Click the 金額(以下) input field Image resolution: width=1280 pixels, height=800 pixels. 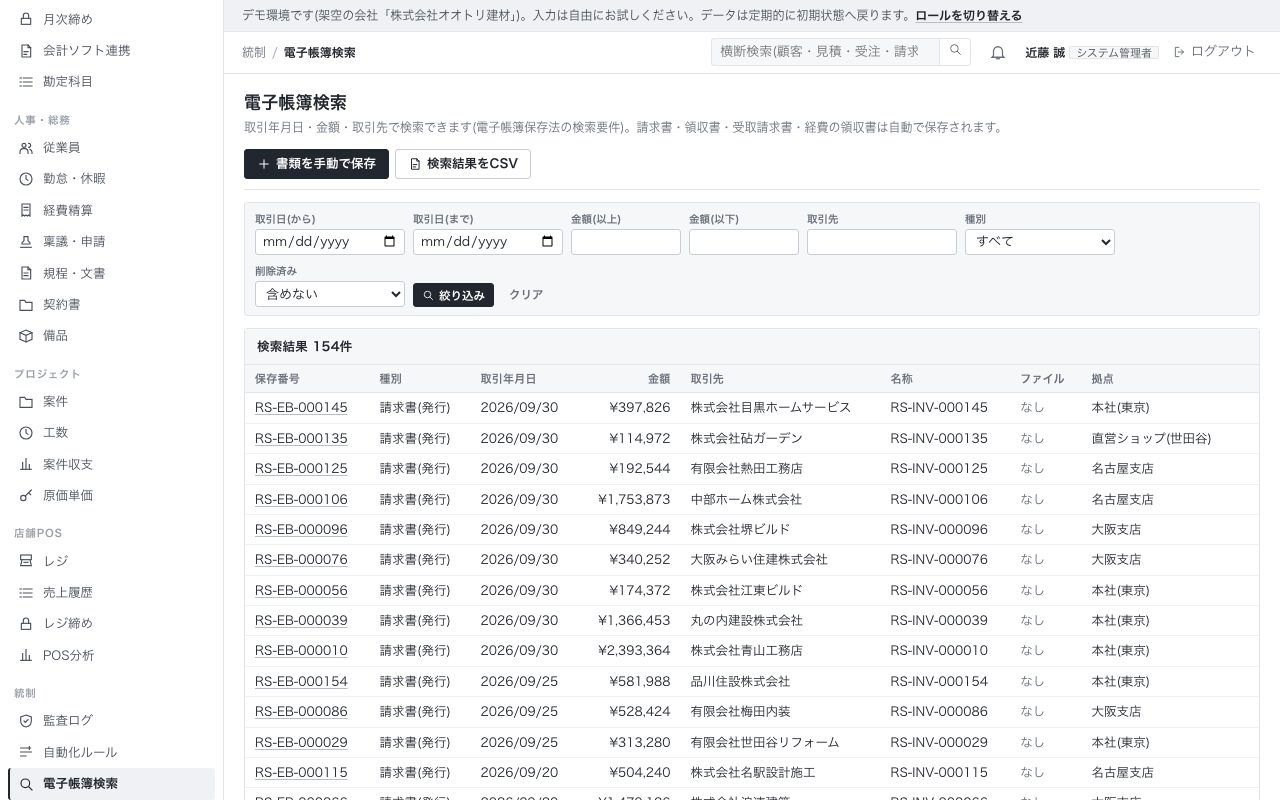(744, 241)
